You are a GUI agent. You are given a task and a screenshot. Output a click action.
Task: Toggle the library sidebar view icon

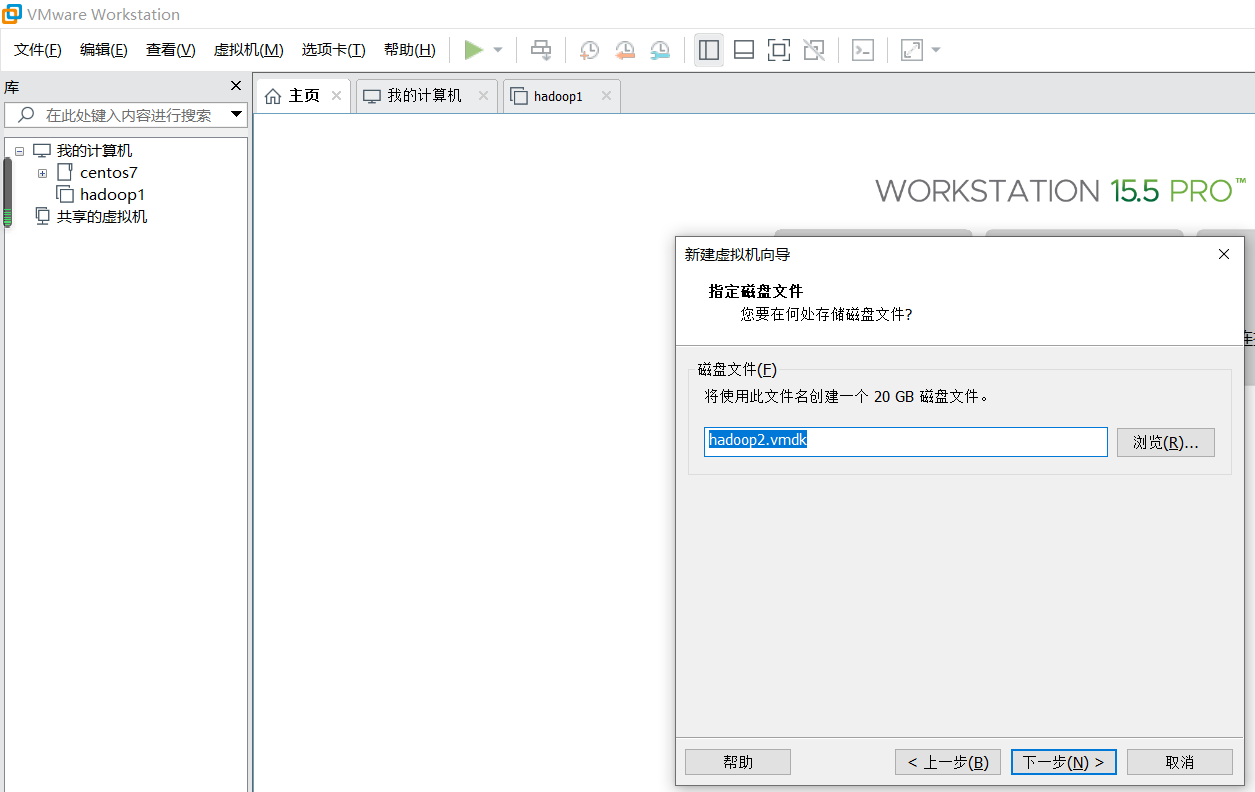(x=709, y=50)
